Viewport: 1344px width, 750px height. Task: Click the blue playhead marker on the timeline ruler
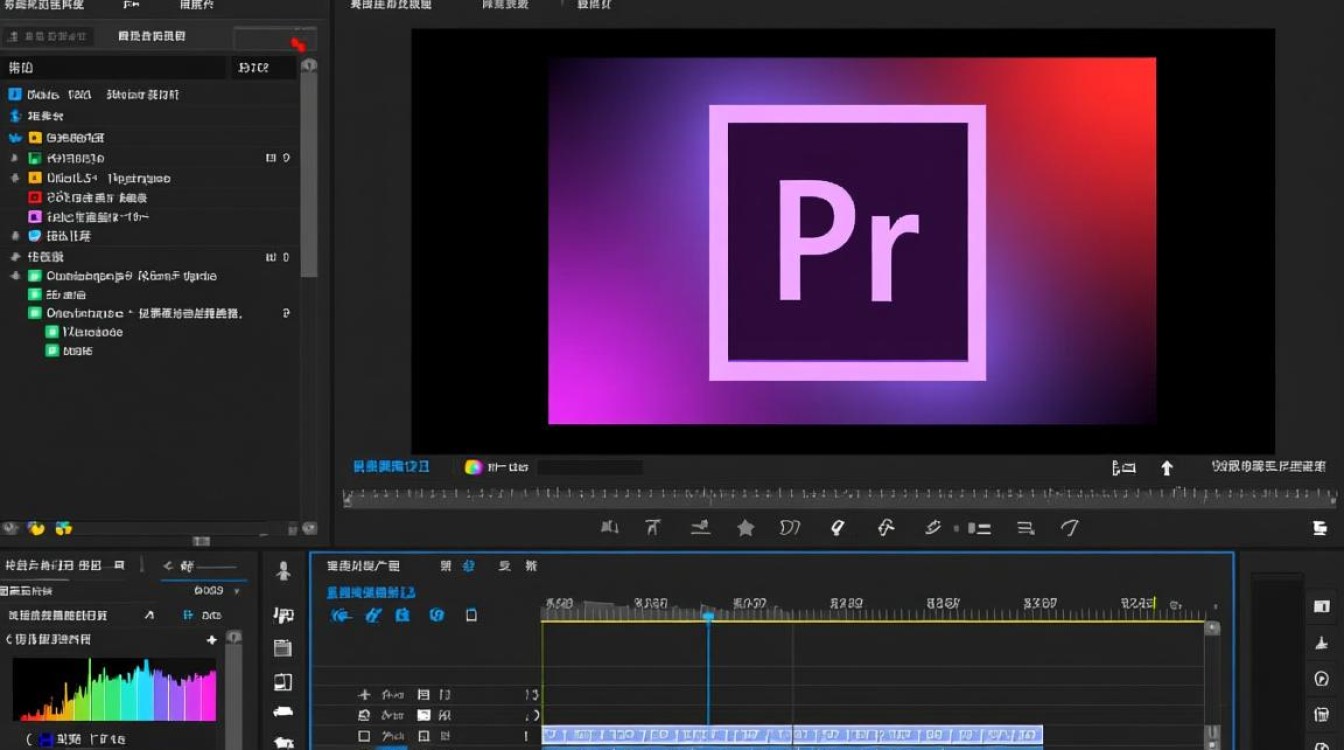(708, 616)
